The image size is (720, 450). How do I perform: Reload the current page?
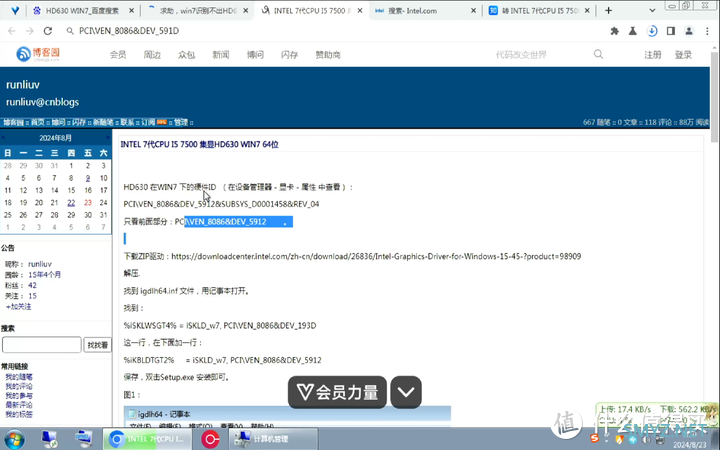[48, 31]
